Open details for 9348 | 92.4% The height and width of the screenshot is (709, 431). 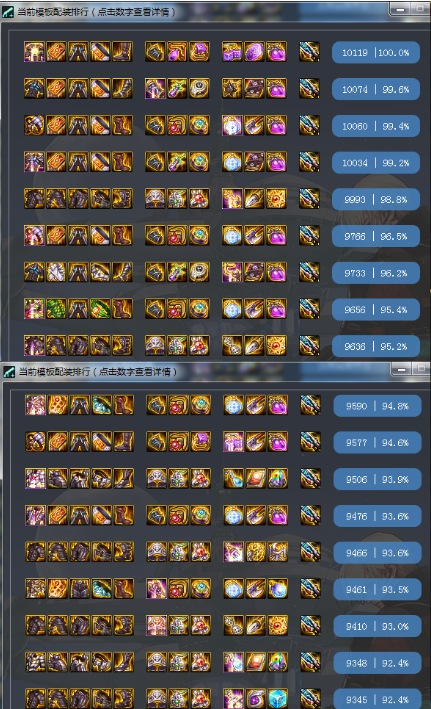click(377, 663)
